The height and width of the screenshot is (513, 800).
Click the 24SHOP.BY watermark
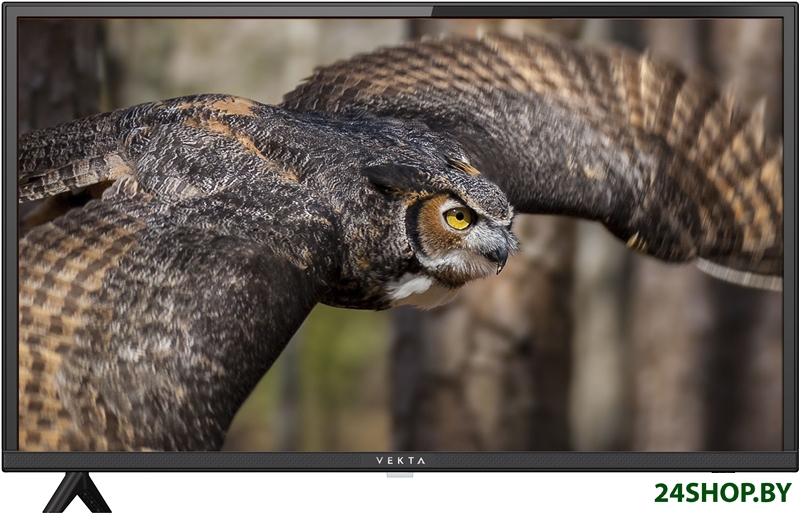[722, 492]
